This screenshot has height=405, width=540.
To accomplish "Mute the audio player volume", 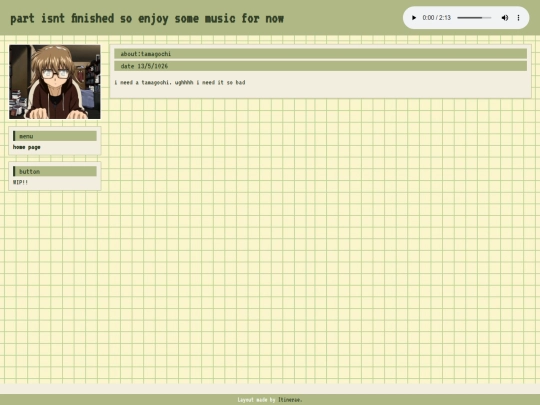I will (505, 18).
